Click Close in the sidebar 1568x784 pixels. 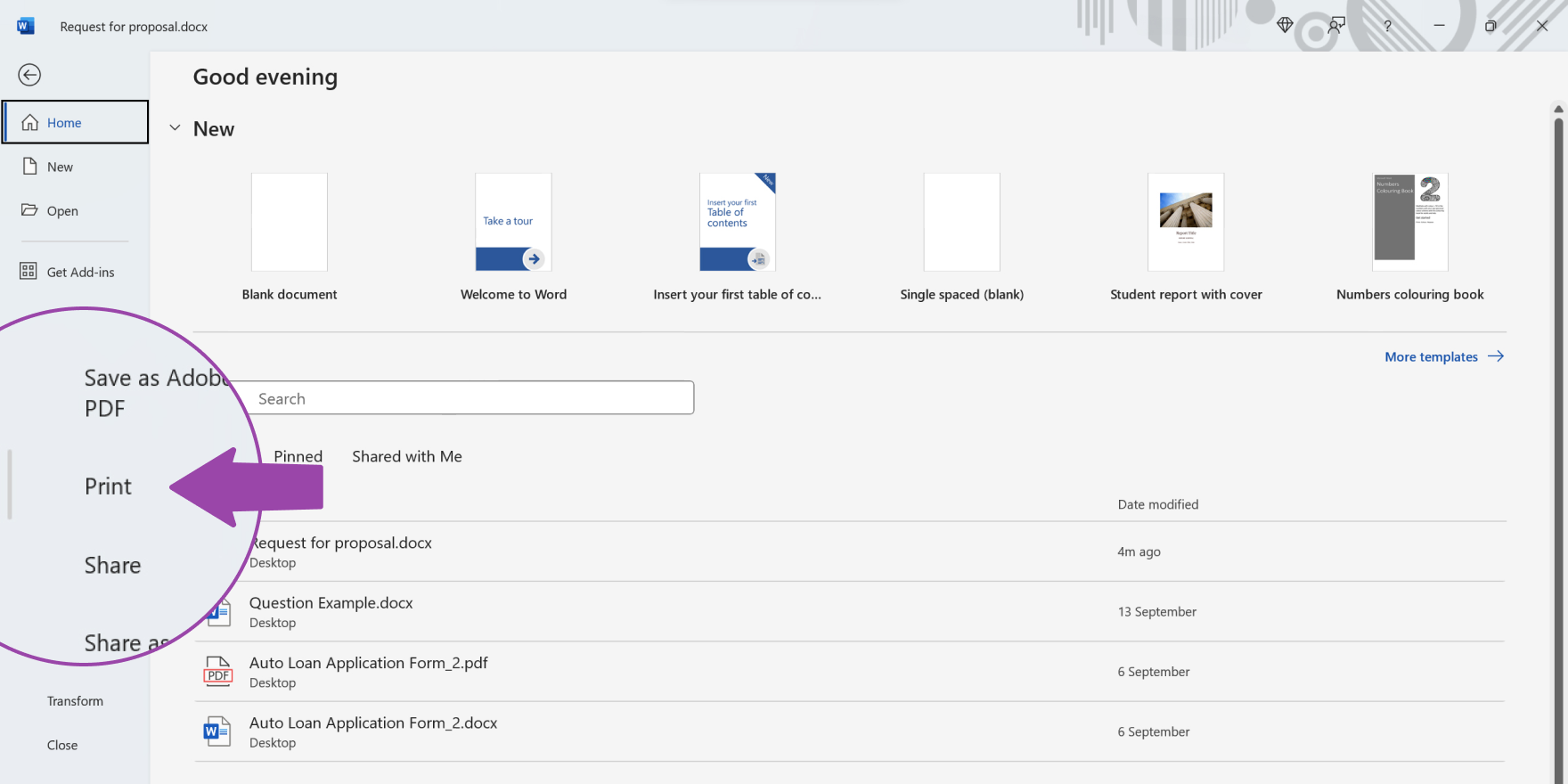tap(62, 745)
